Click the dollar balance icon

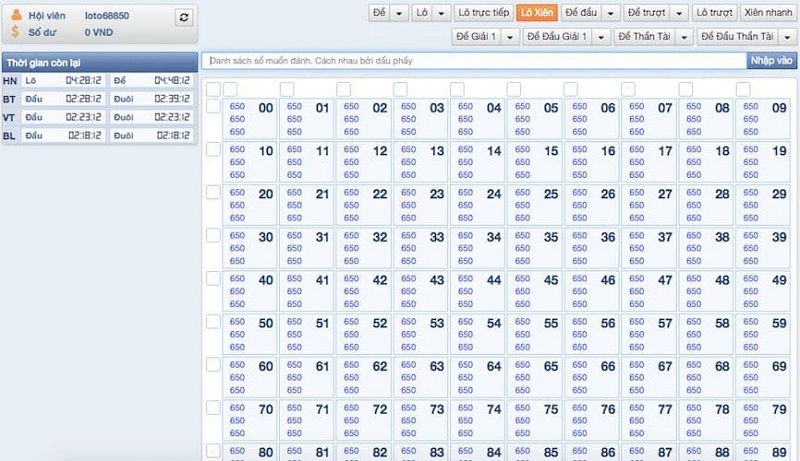[x=15, y=32]
